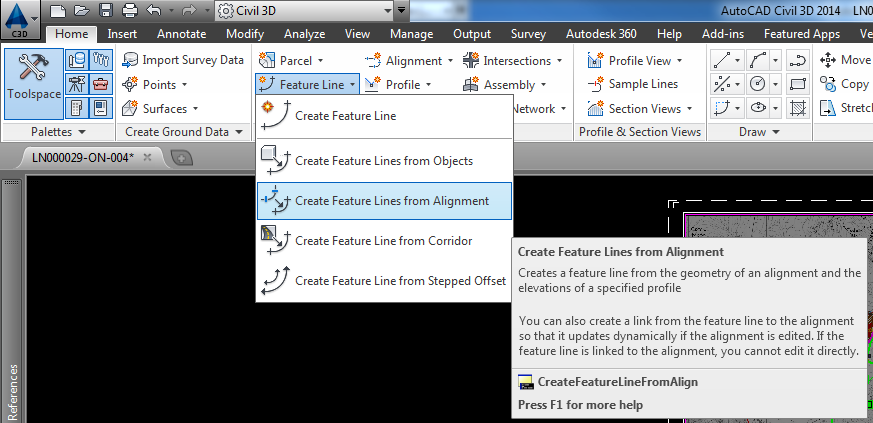Click the Undo arrow icon
This screenshot has width=873, height=423.
click(x=154, y=11)
